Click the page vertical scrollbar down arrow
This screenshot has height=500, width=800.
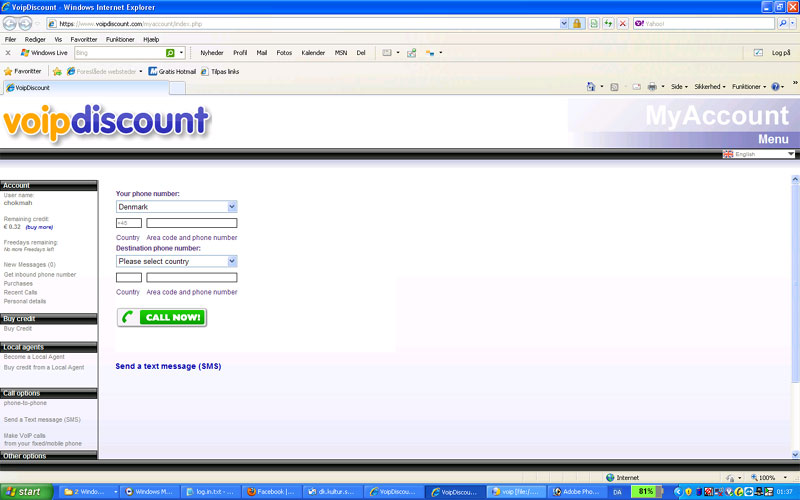click(795, 455)
